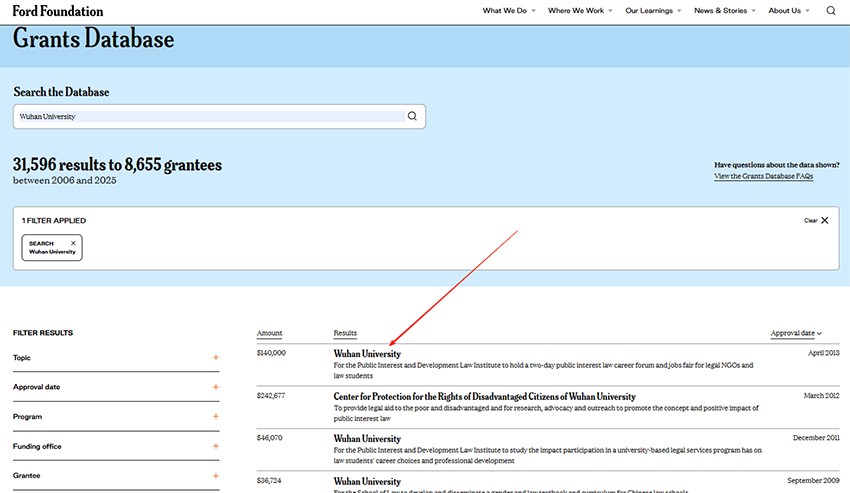850x493 pixels.
Task: Open the About Us menu
Action: pyautogui.click(x=789, y=10)
